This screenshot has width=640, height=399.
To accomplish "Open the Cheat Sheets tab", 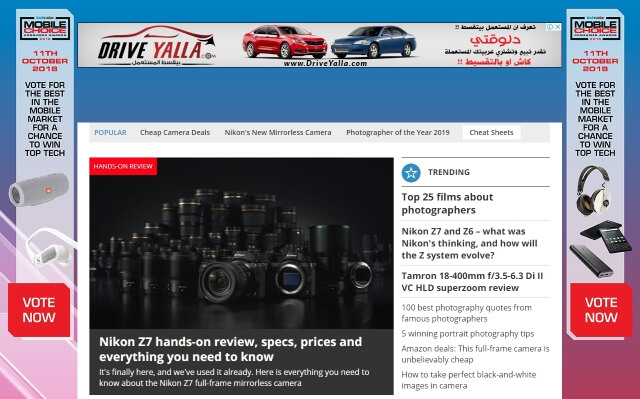I will point(491,133).
